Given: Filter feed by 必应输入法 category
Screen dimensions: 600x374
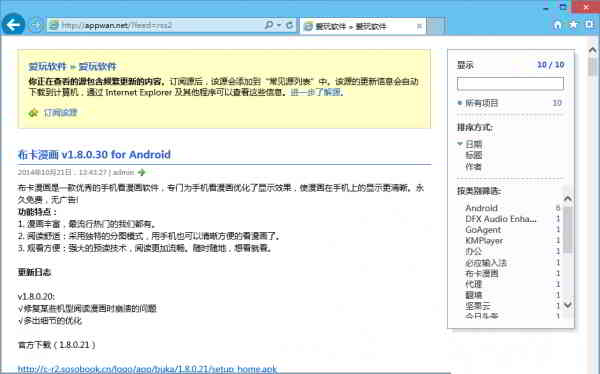Looking at the screenshot, I should click(x=486, y=263).
